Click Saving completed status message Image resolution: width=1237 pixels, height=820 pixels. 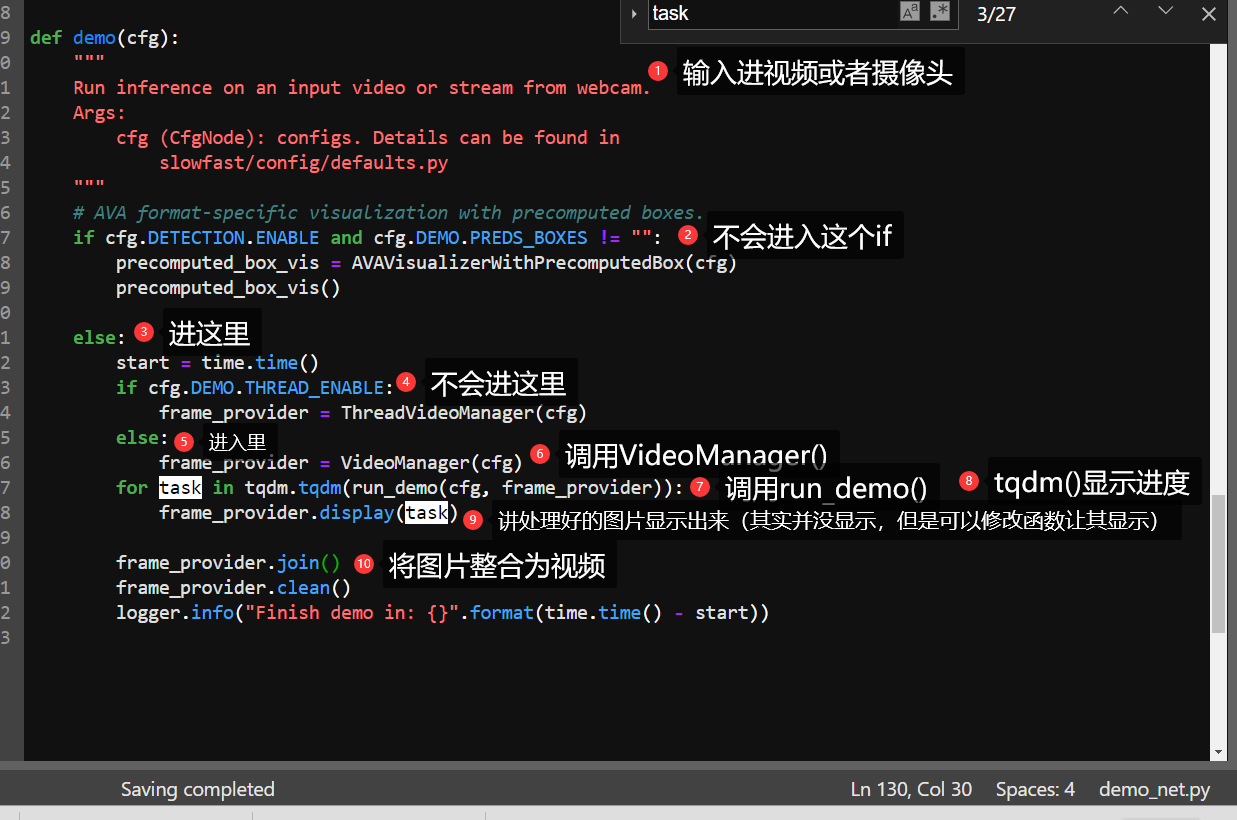197,789
